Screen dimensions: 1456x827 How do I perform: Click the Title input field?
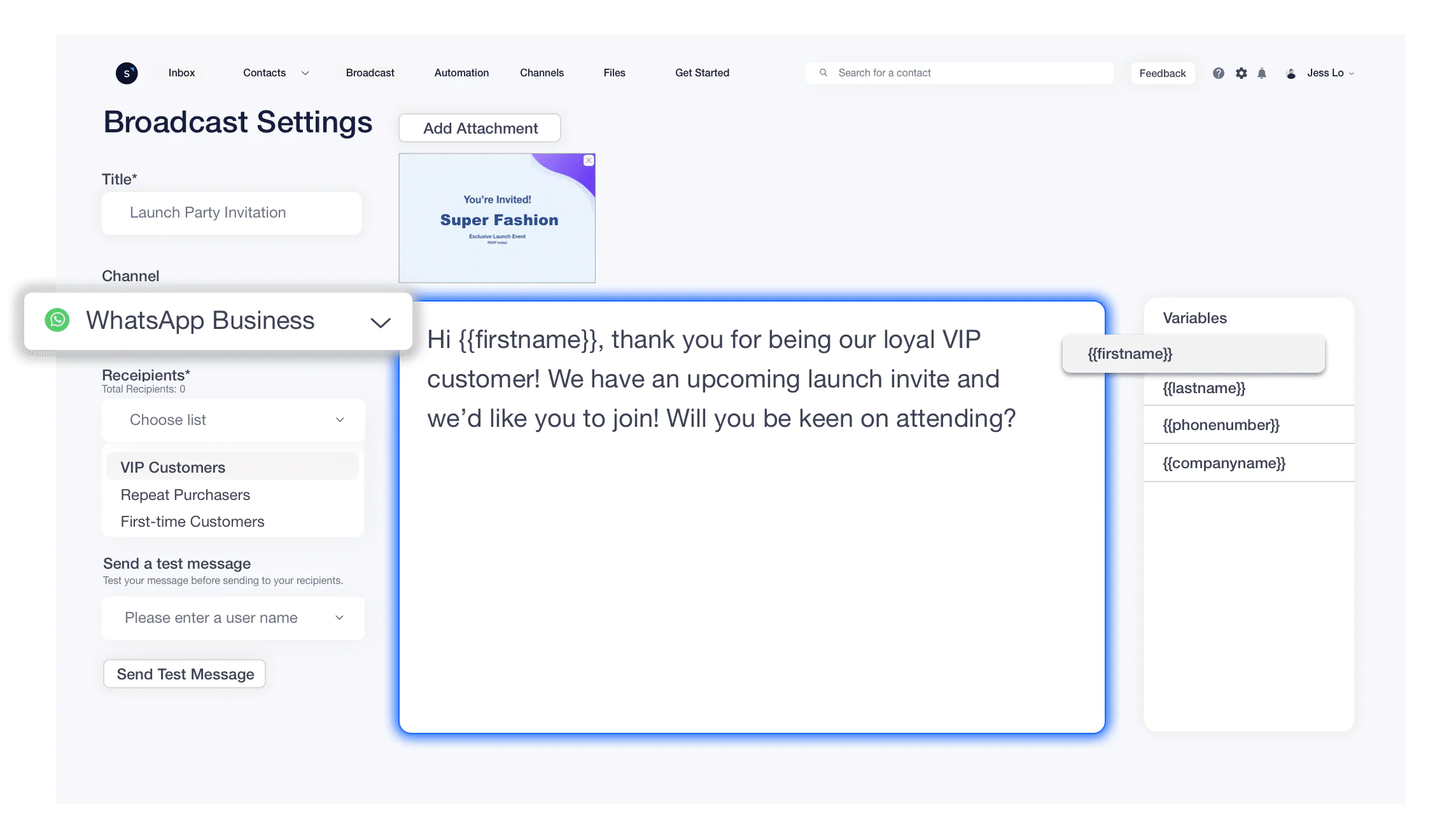click(231, 212)
